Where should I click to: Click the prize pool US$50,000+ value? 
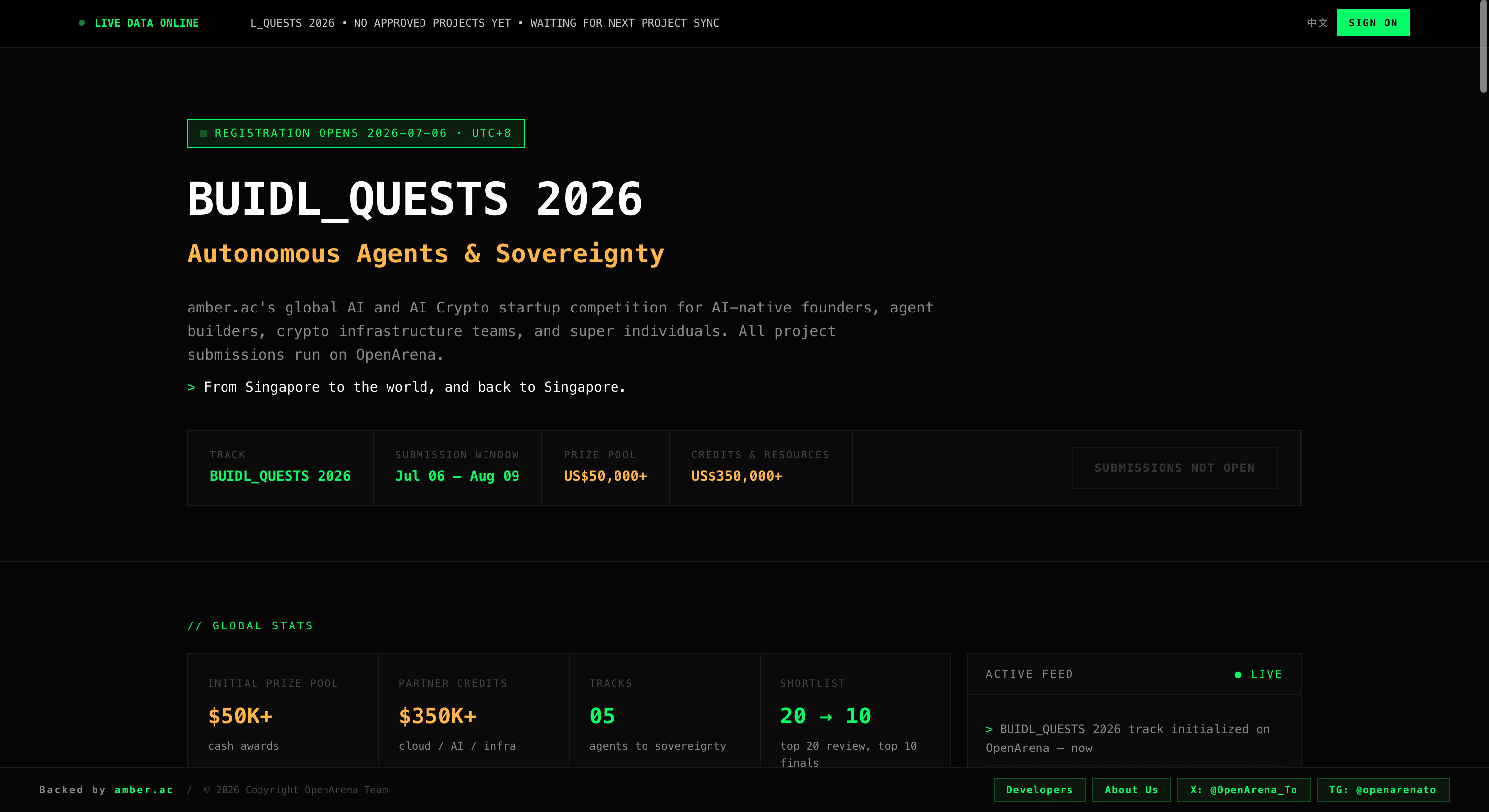pyautogui.click(x=605, y=476)
